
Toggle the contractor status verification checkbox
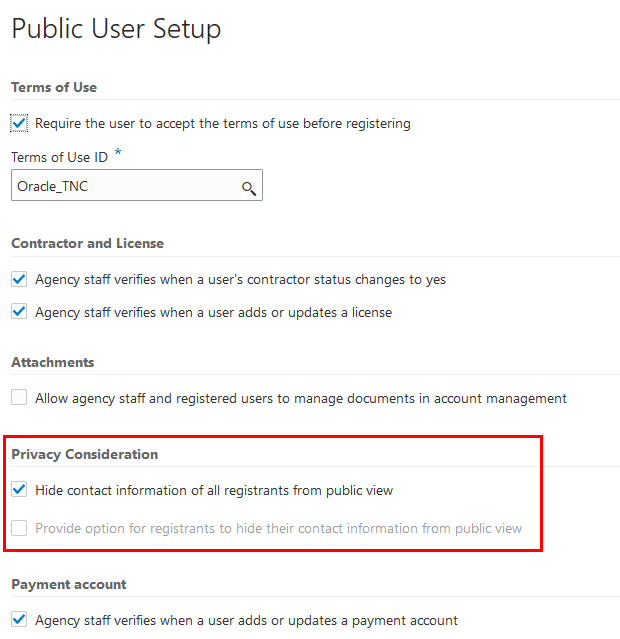tap(19, 280)
